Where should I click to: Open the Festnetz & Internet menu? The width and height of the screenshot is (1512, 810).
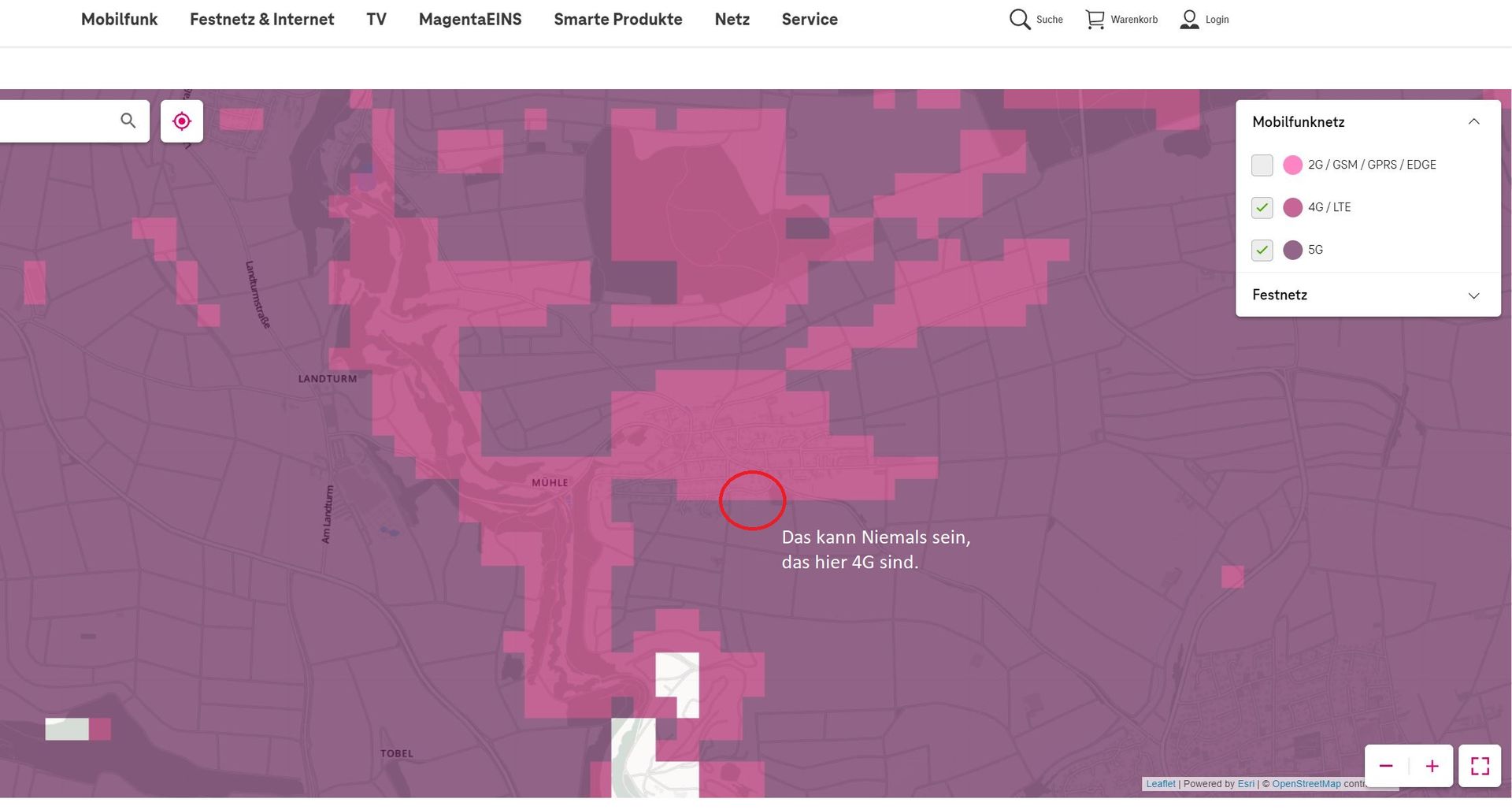click(261, 19)
